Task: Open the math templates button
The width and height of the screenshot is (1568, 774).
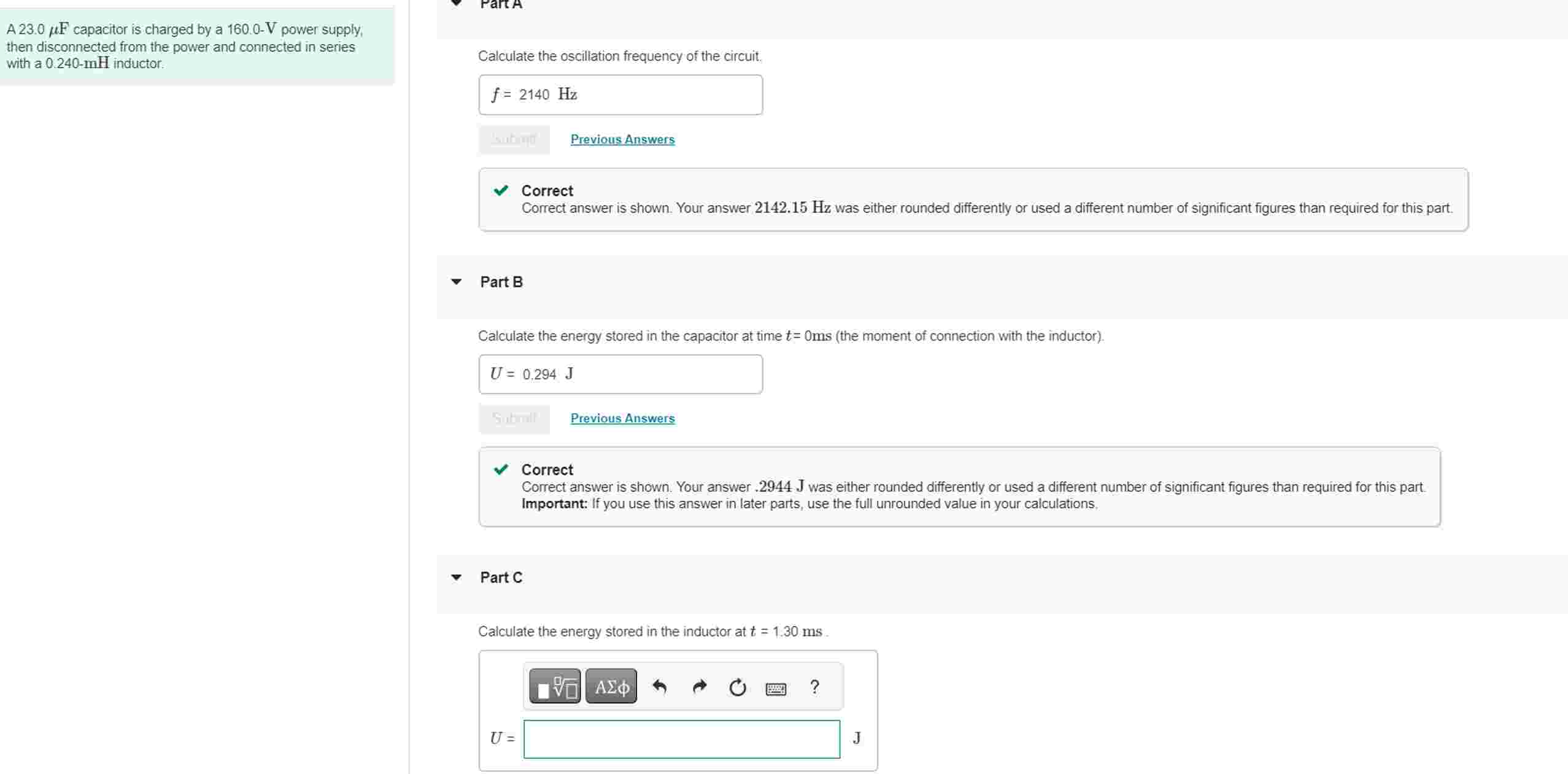Action: (555, 686)
